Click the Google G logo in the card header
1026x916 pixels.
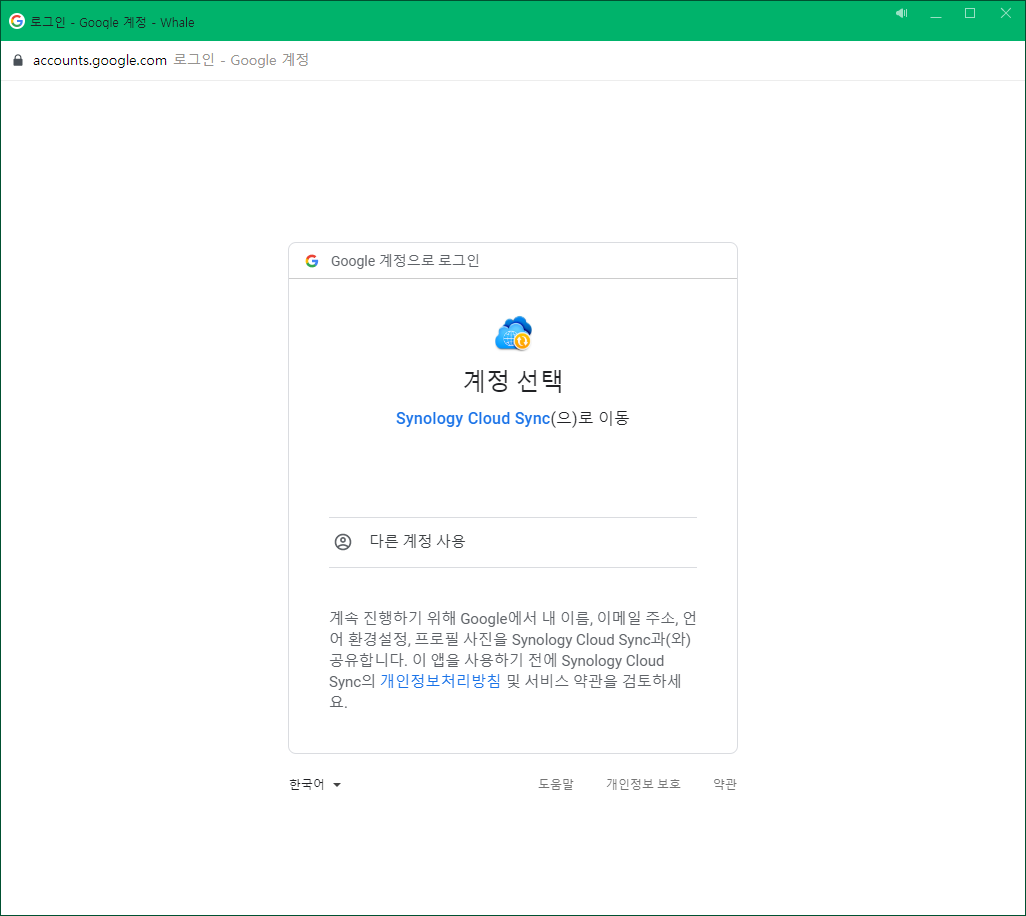(x=312, y=261)
